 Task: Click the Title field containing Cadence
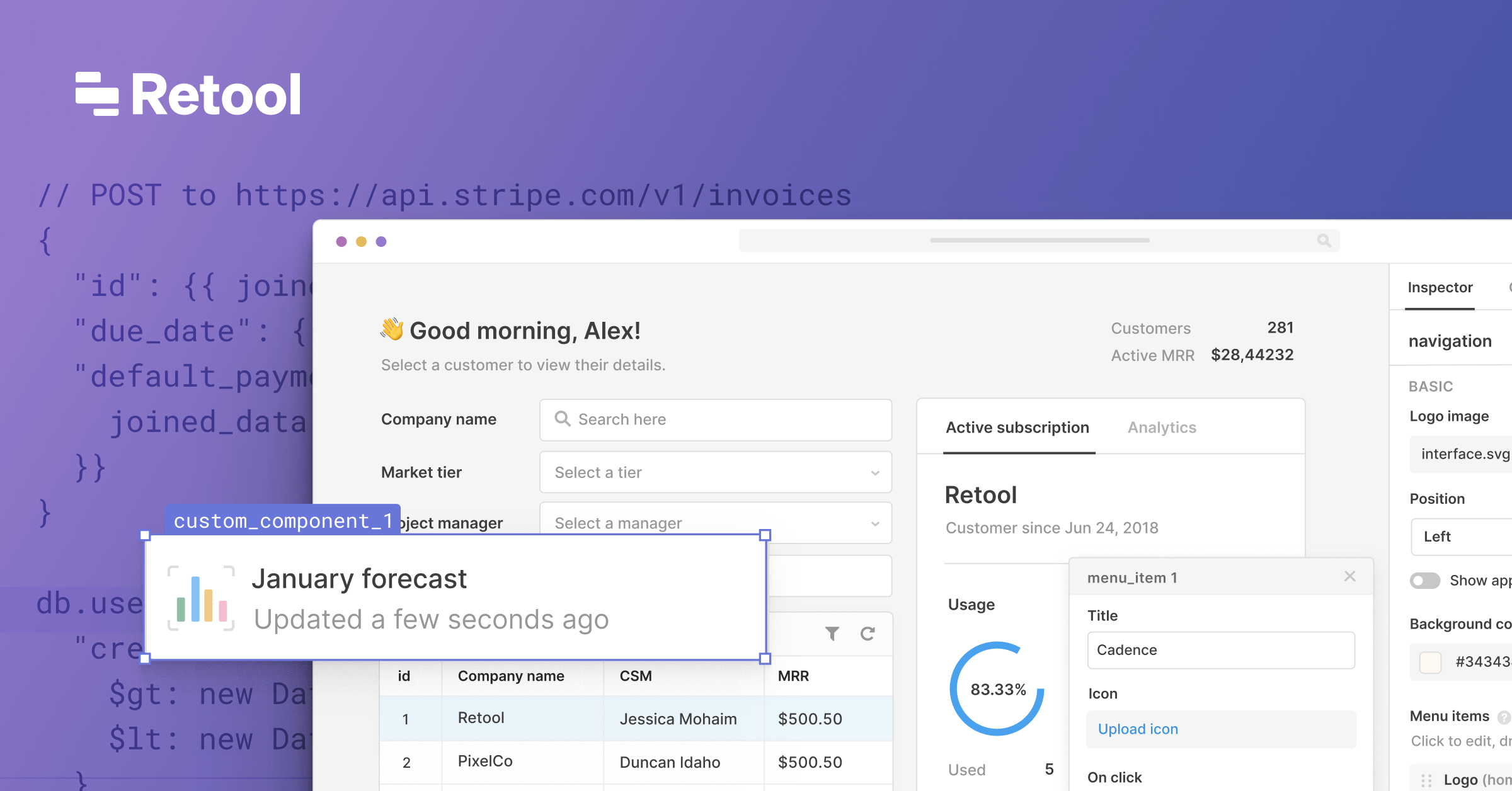click(x=1221, y=651)
